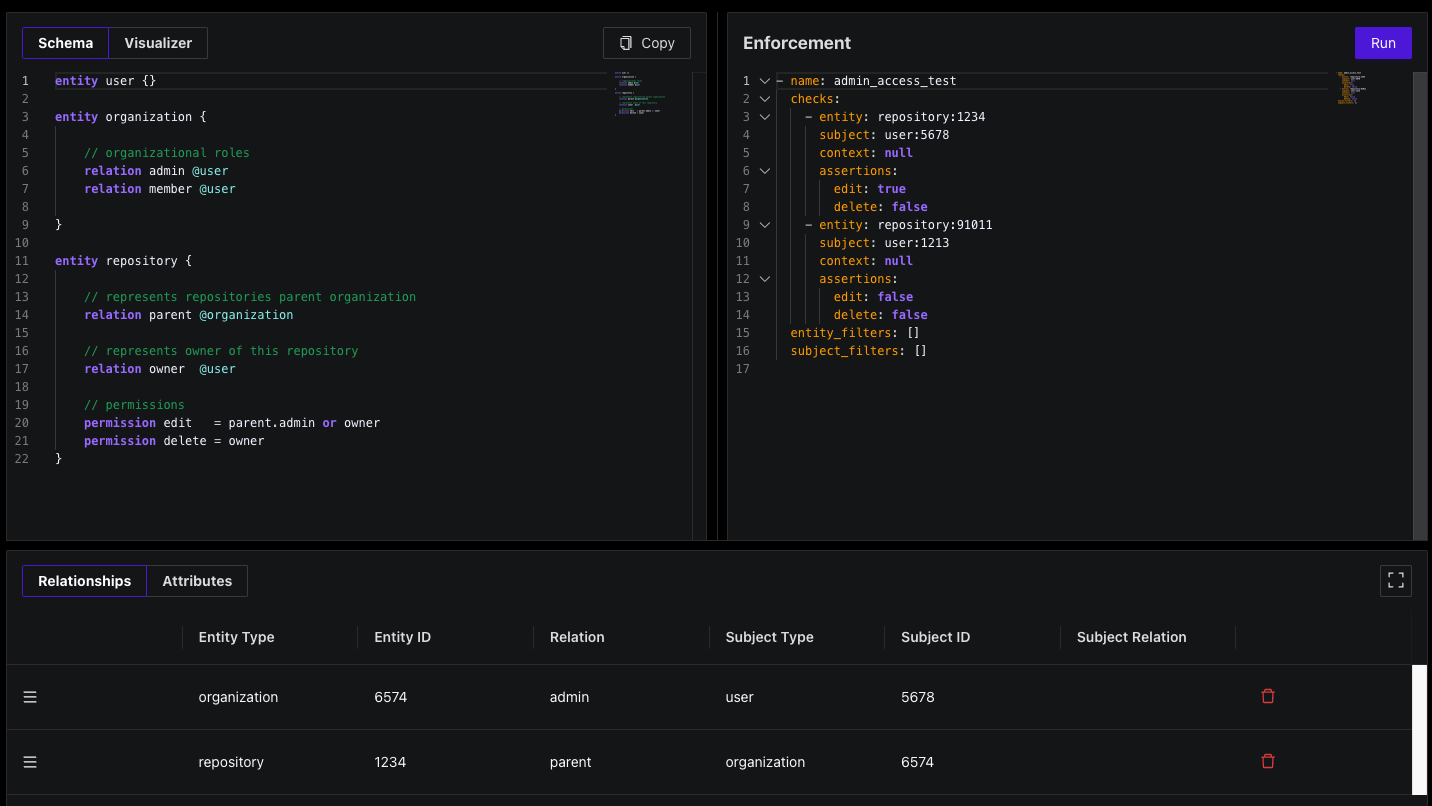
Task: Click 'subject: user:1213' line
Action: point(884,243)
